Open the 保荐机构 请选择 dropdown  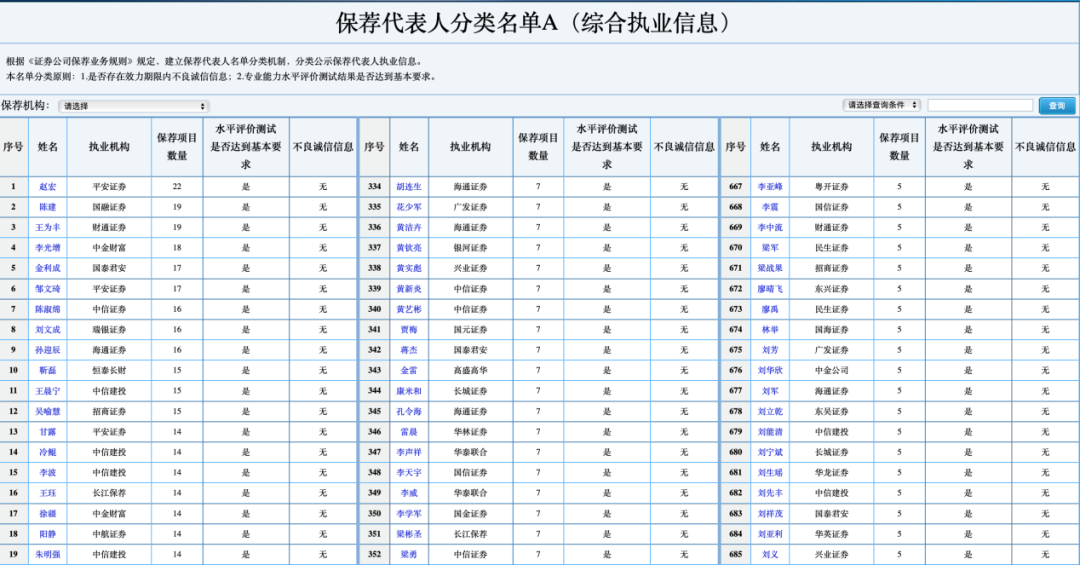[134, 106]
